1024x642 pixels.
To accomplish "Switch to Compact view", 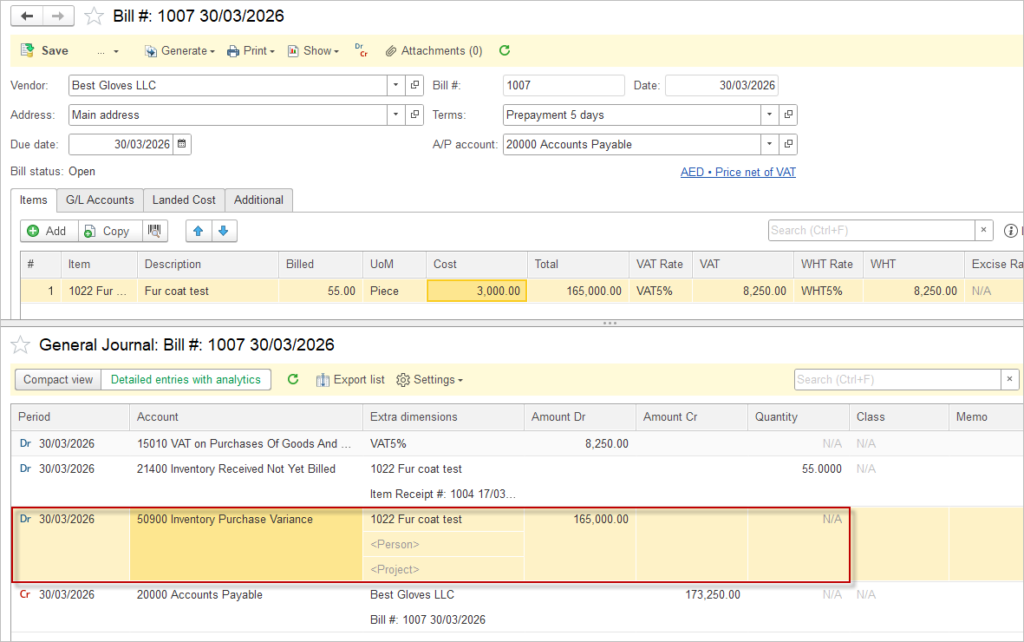I will (58, 380).
